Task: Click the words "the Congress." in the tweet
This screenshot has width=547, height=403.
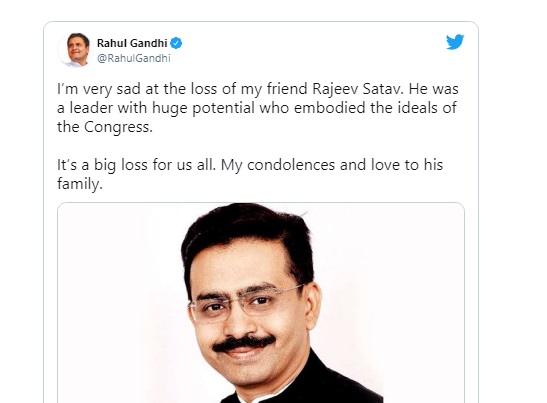Action: (x=105, y=127)
